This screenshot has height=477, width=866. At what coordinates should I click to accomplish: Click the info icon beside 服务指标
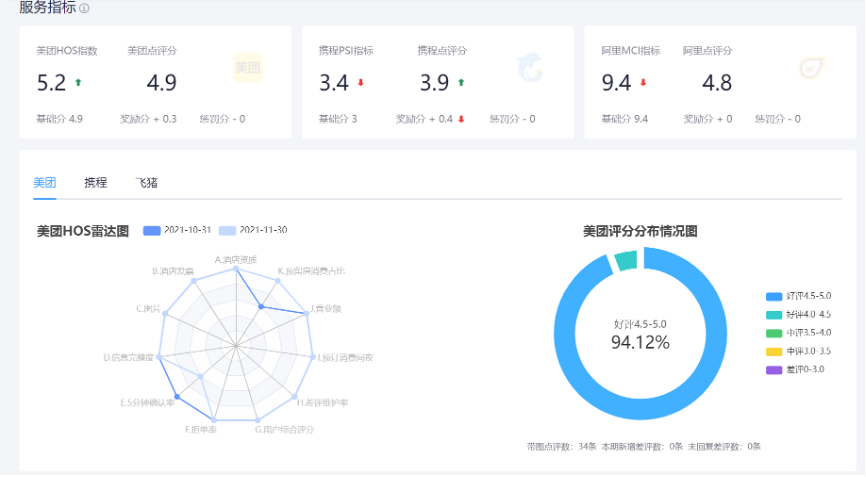click(x=84, y=8)
